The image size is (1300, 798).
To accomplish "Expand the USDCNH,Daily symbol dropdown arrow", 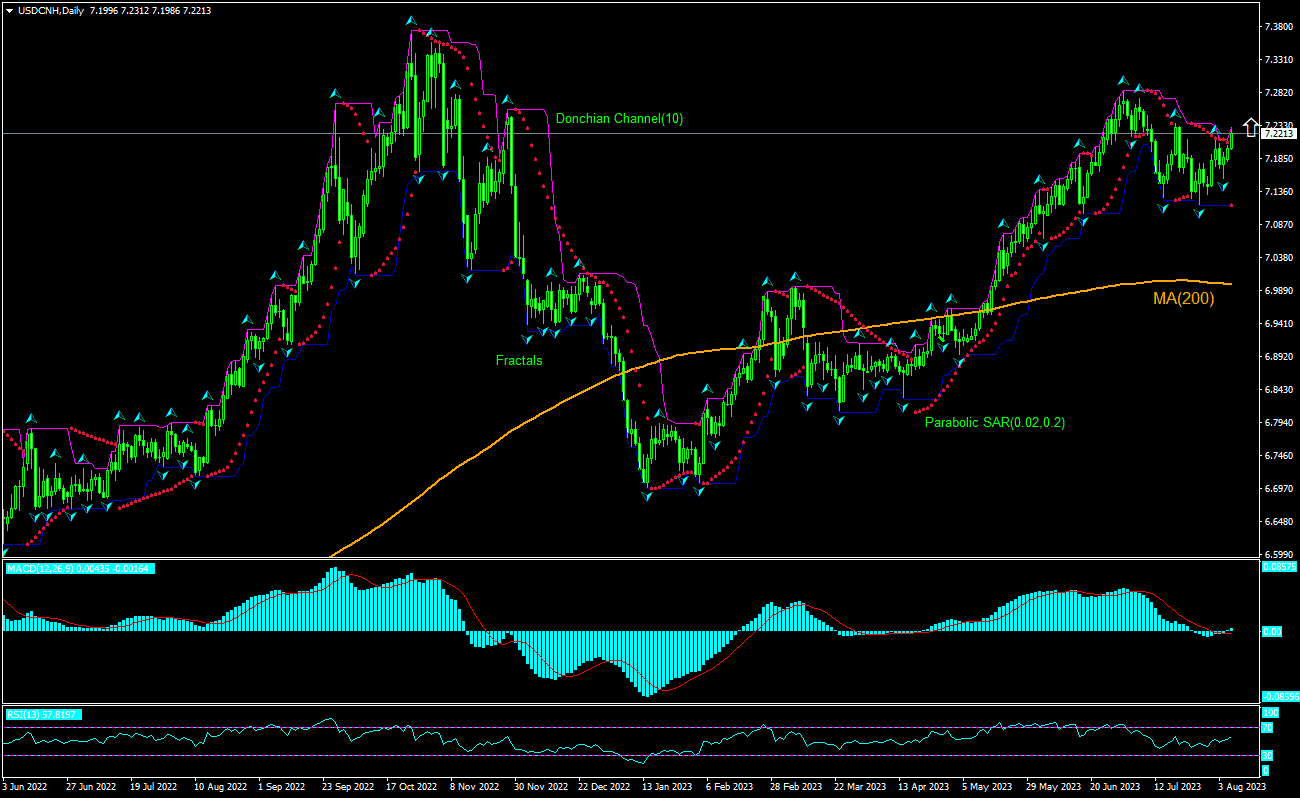I will pos(10,11).
